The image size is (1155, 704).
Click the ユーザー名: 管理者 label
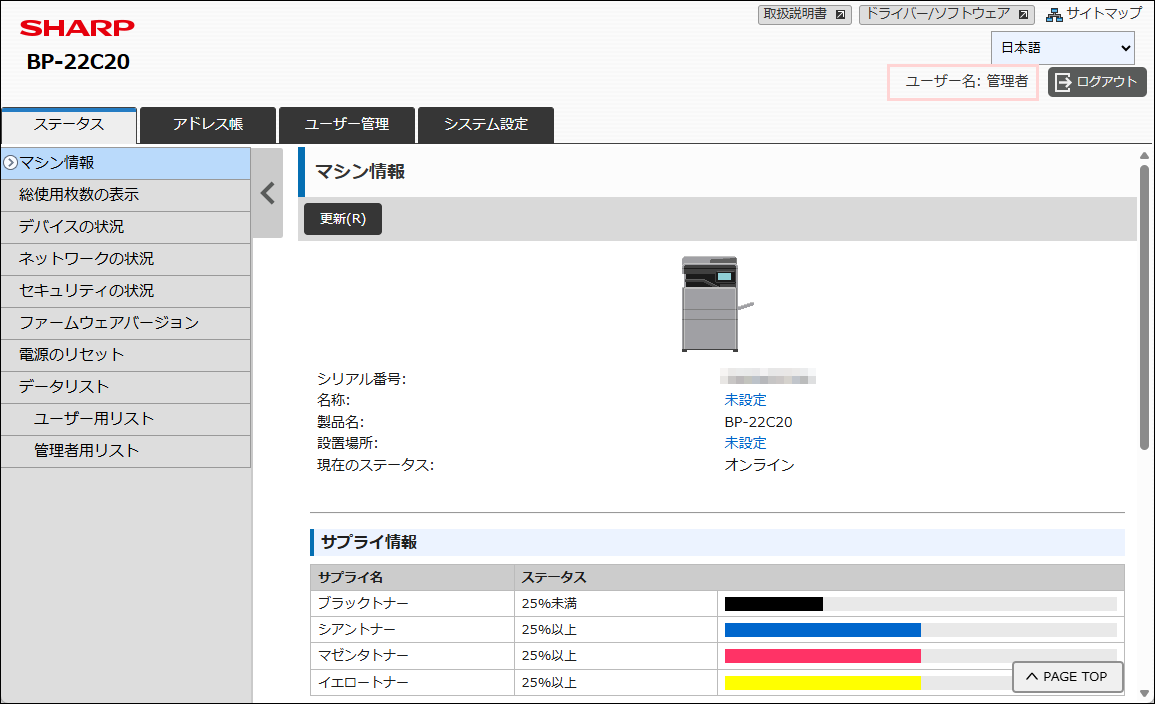[966, 82]
